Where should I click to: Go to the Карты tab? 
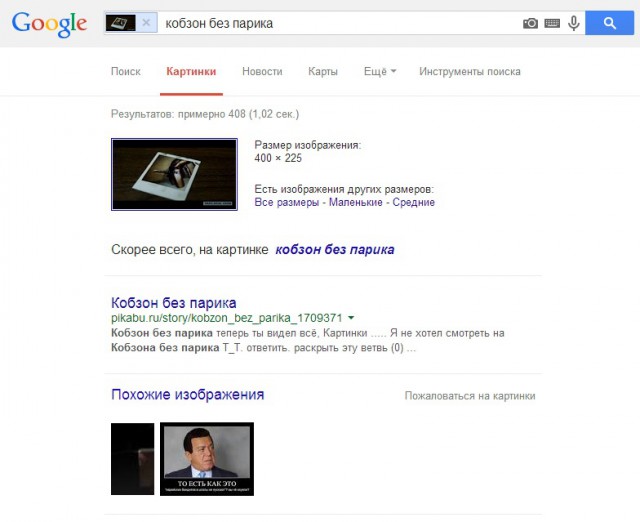coord(323,71)
